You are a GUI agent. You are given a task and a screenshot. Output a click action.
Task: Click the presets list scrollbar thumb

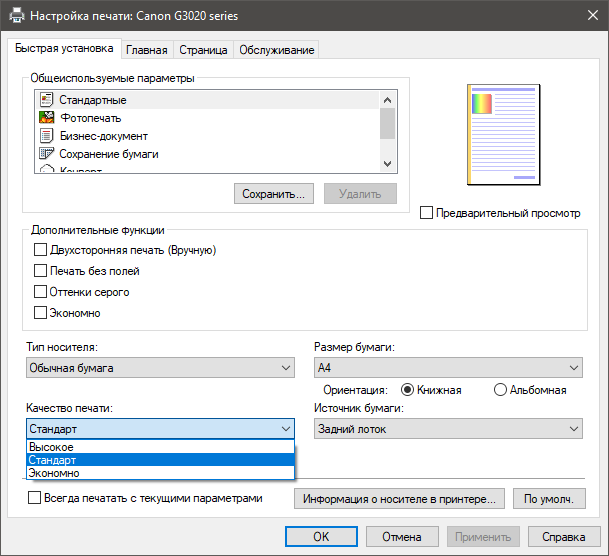[387, 123]
